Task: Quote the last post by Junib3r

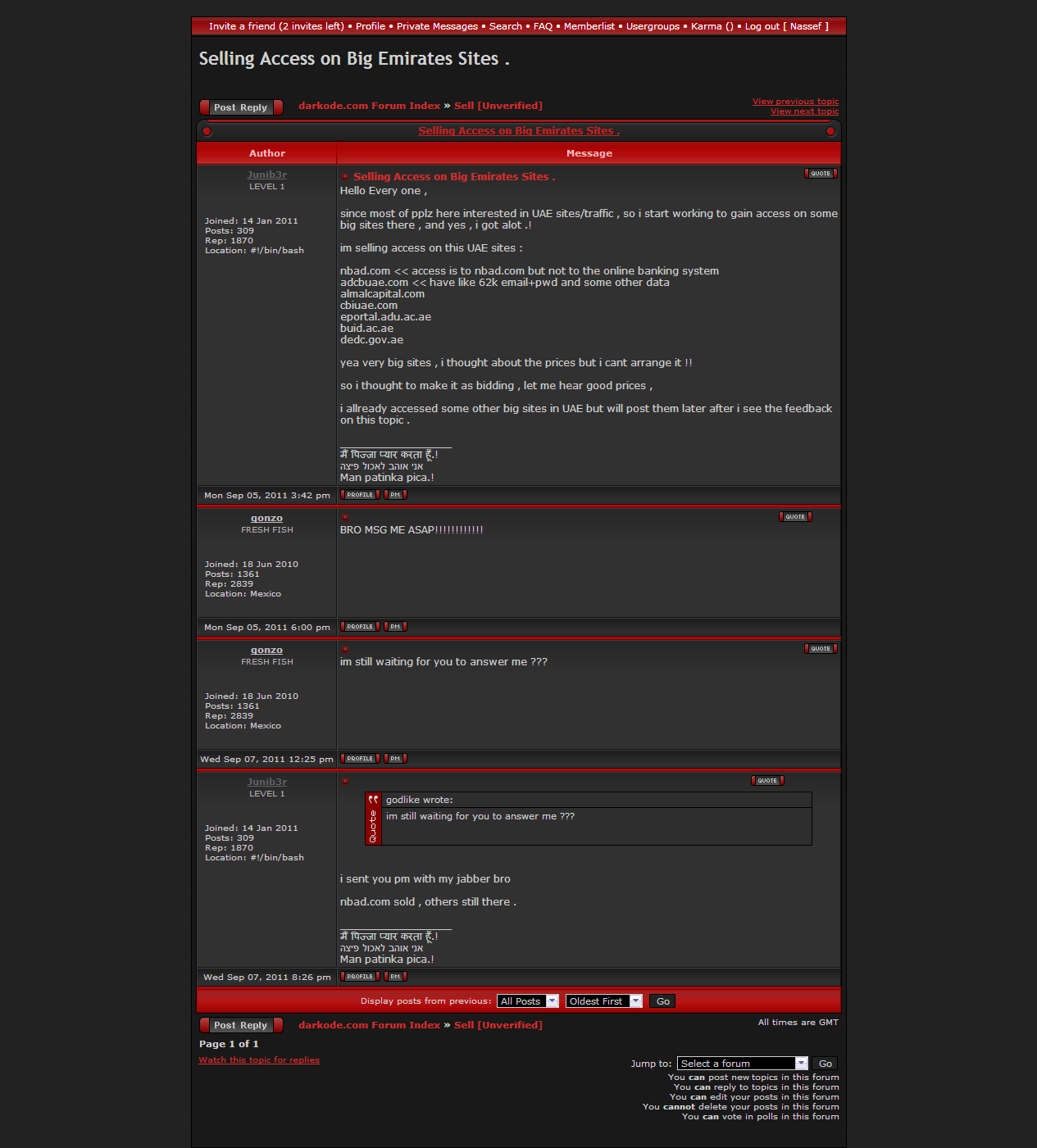Action: 767,781
